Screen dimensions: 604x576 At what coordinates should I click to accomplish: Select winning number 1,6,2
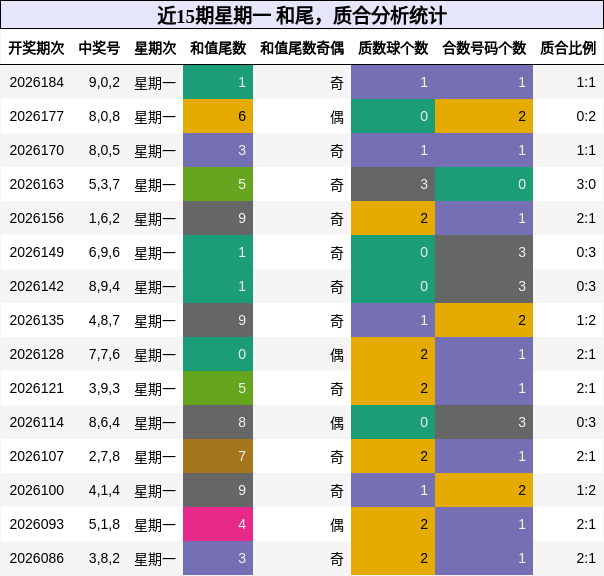[104, 218]
